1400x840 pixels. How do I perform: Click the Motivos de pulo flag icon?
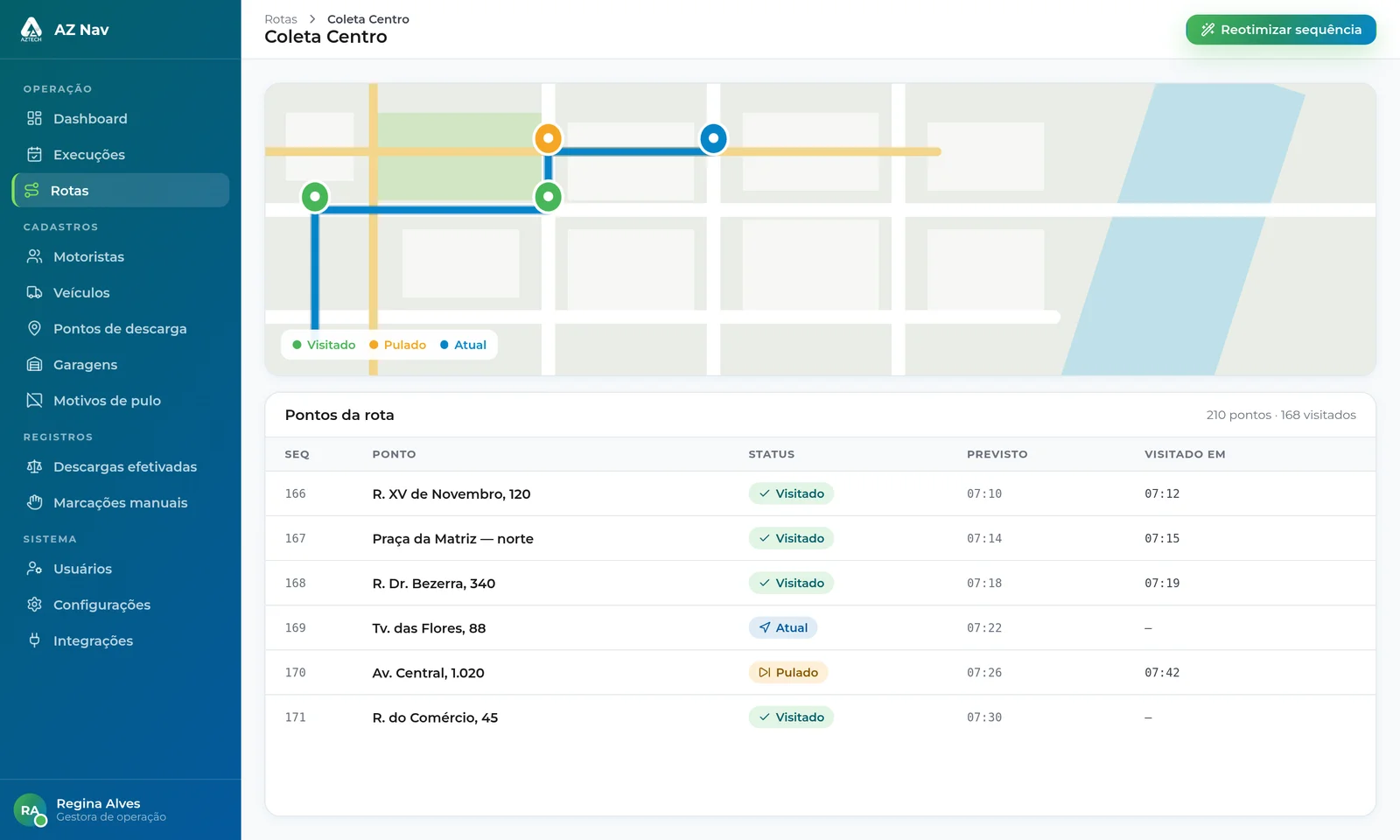34,400
